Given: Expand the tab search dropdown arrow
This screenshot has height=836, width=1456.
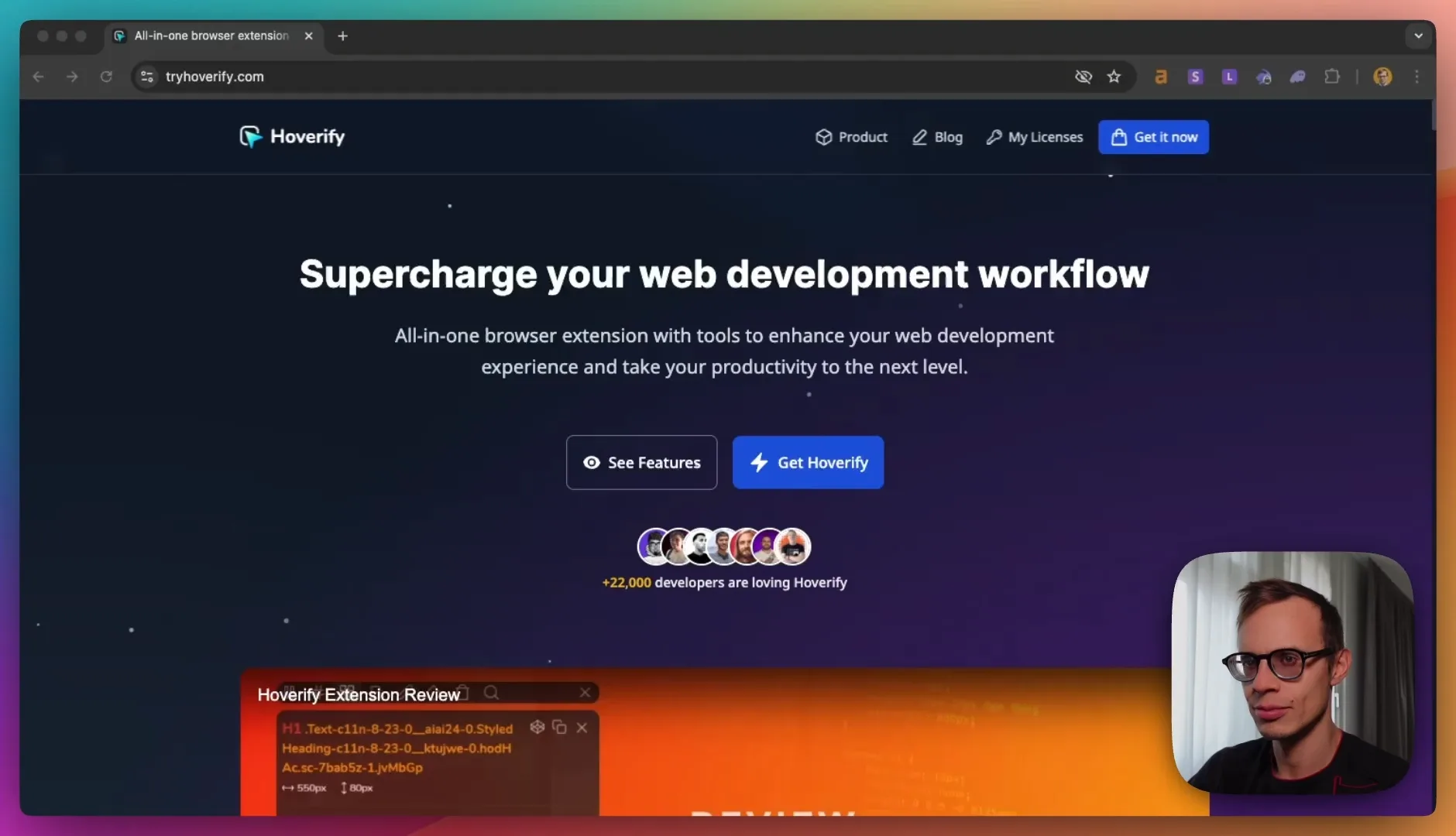Looking at the screenshot, I should click(x=1418, y=36).
